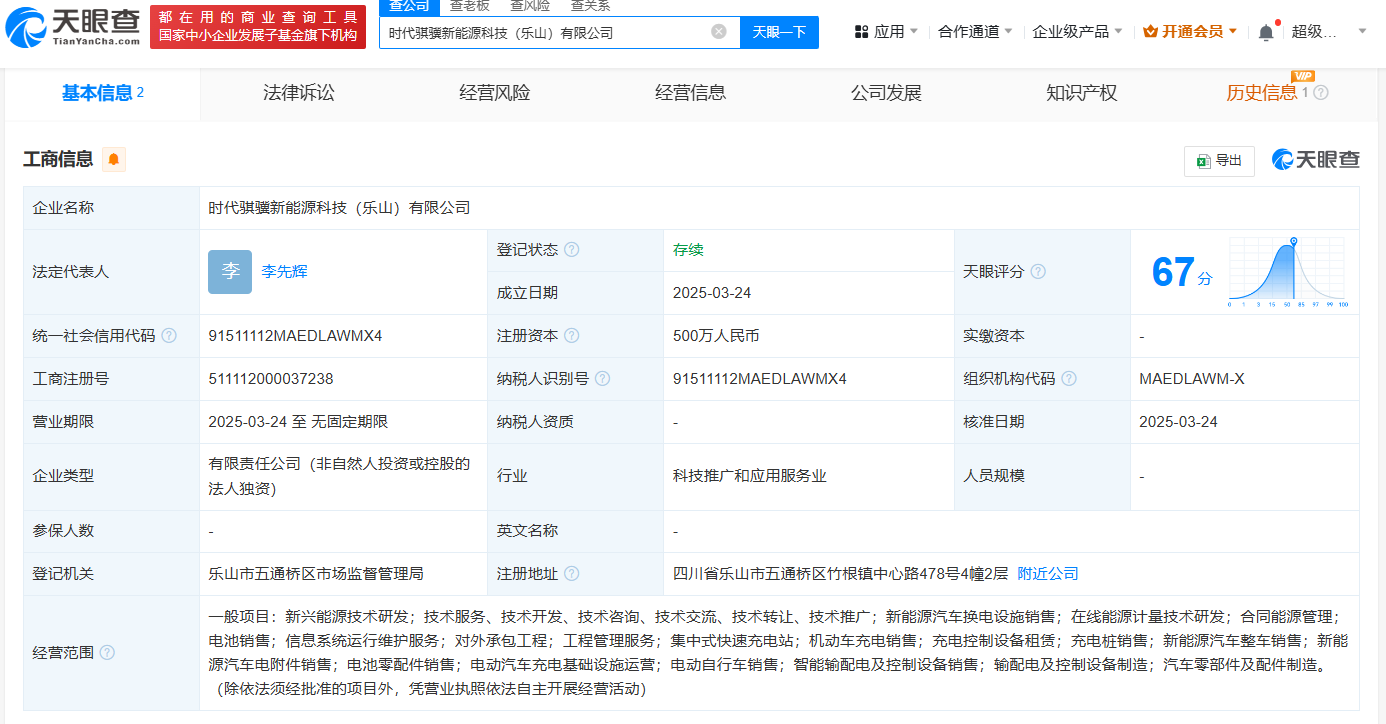Switch to the 法律诉讼 tab
Screen dimensions: 1386x724
click(299, 93)
